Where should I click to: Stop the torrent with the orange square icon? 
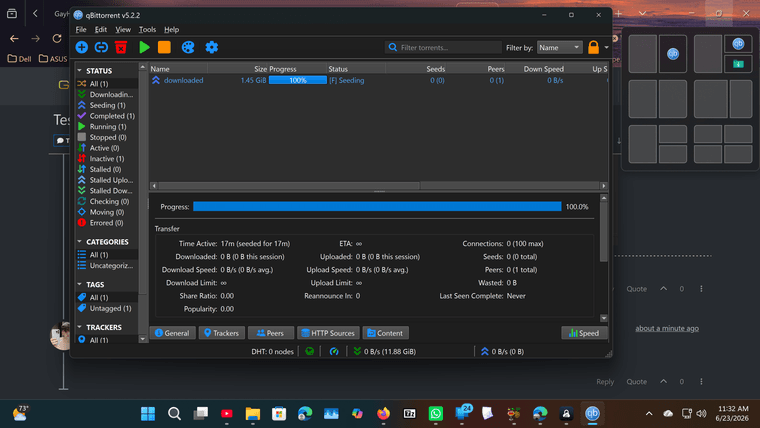click(x=164, y=47)
